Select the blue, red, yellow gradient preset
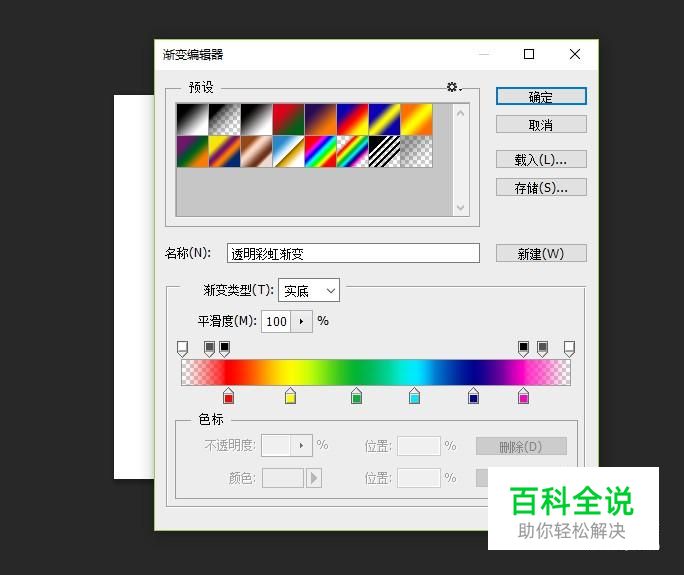 352,120
